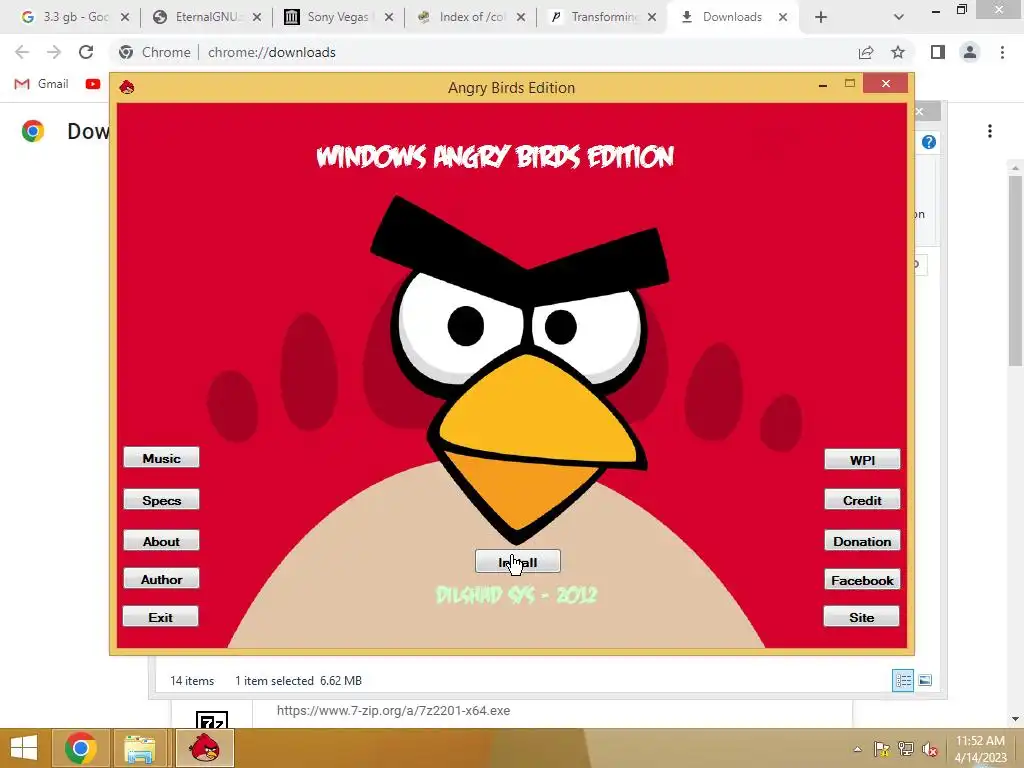Open the About button
This screenshot has height=768, width=1024.
pos(161,541)
